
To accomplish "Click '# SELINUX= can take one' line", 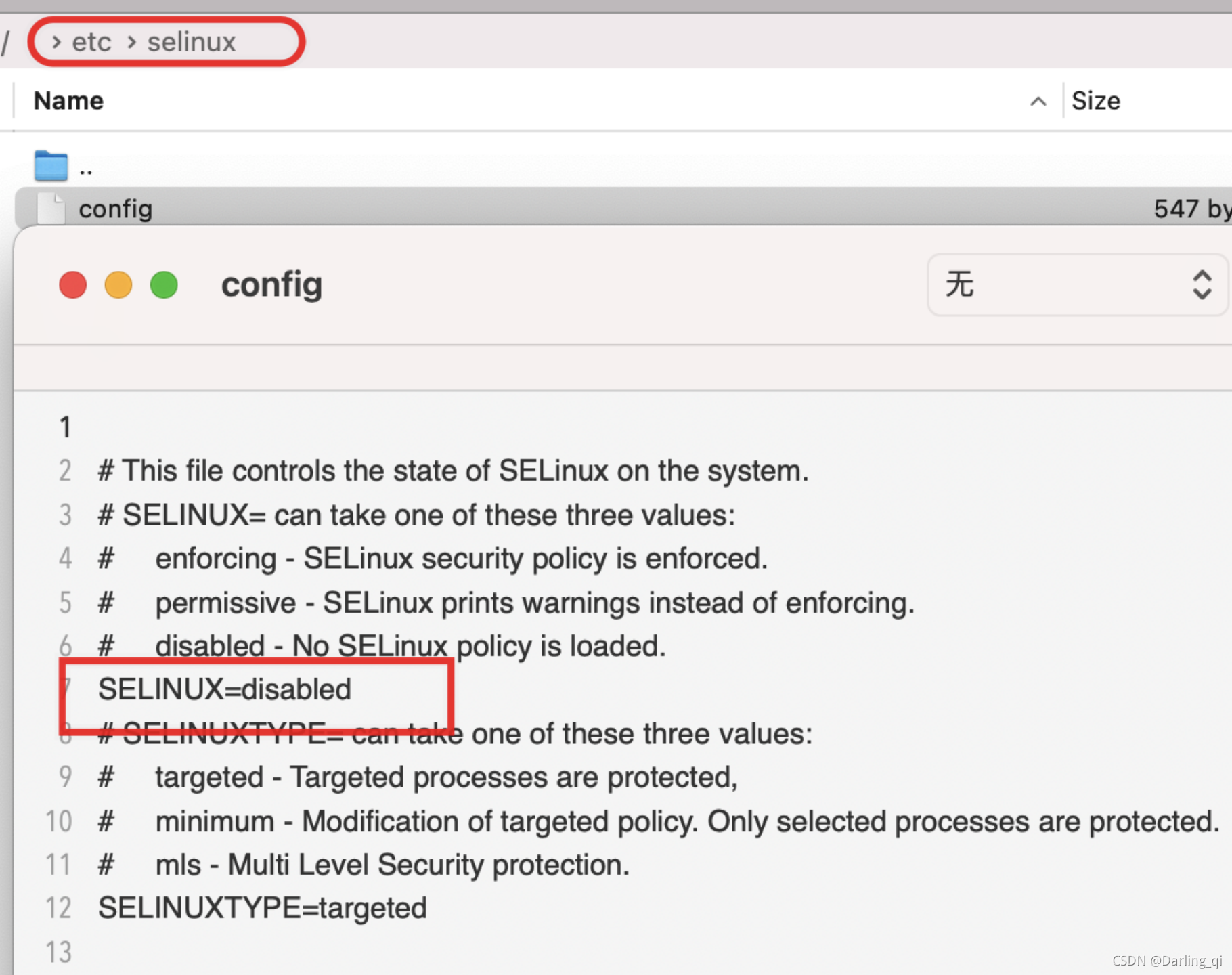I will (417, 515).
